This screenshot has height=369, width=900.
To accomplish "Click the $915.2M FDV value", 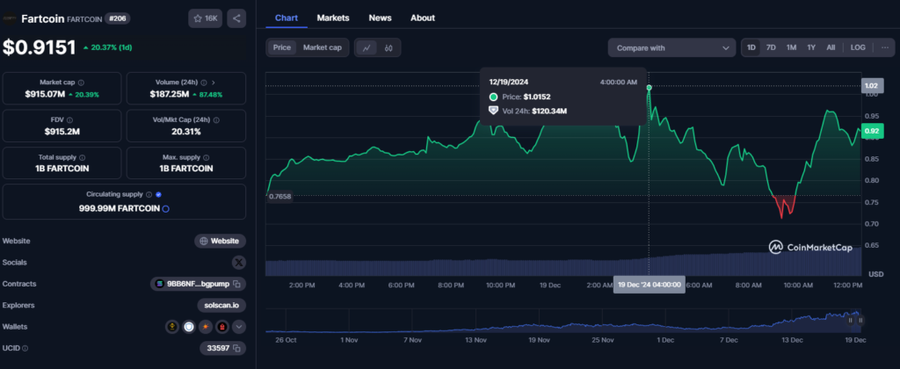I will [x=62, y=131].
